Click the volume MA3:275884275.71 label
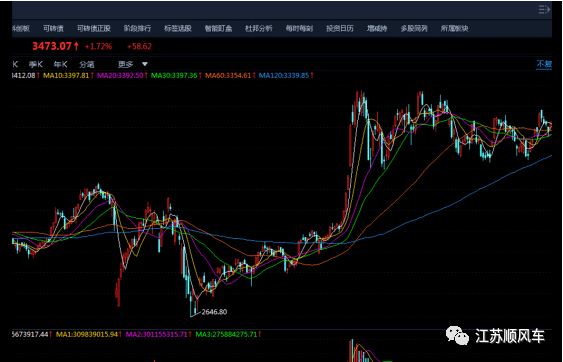 pos(227,334)
